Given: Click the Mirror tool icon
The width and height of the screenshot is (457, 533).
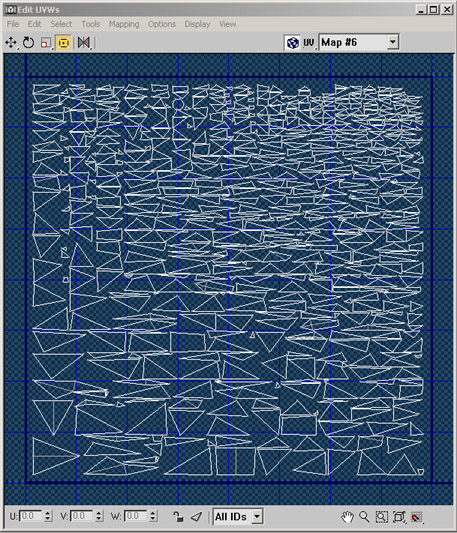Looking at the screenshot, I should [x=84, y=43].
